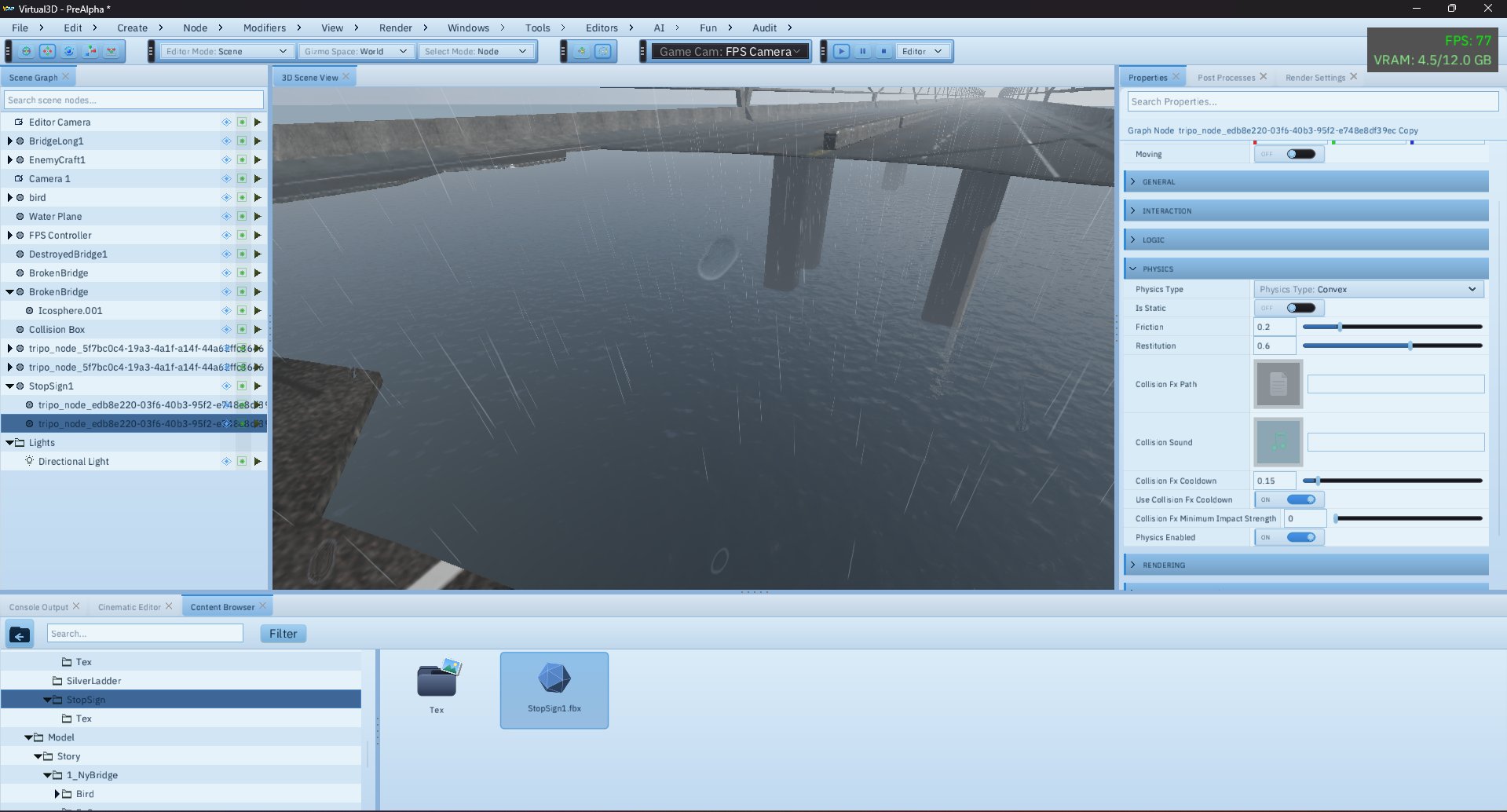Viewport: 1507px width, 812px height.
Task: Click the play arrow on Directional Light row
Action: 257,461
